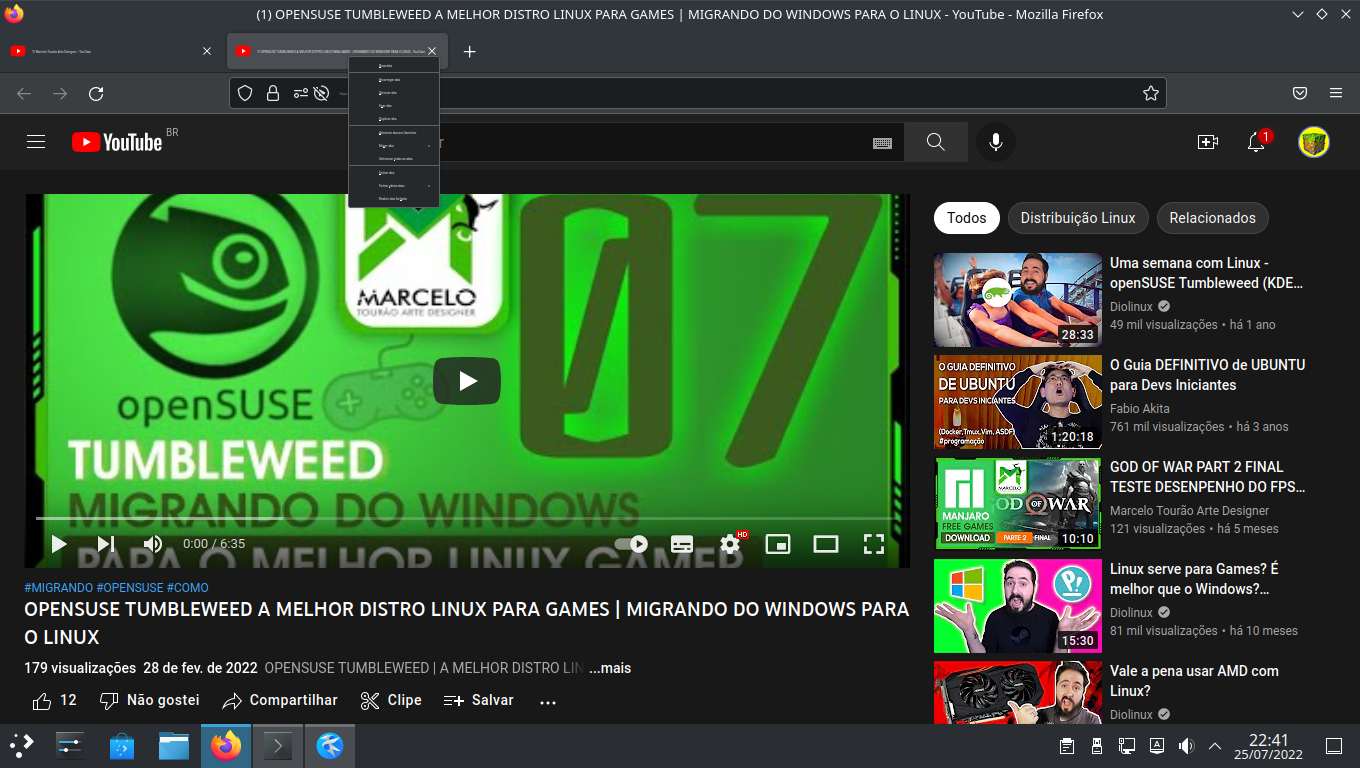Open the Pocket save icon

pos(1300,93)
